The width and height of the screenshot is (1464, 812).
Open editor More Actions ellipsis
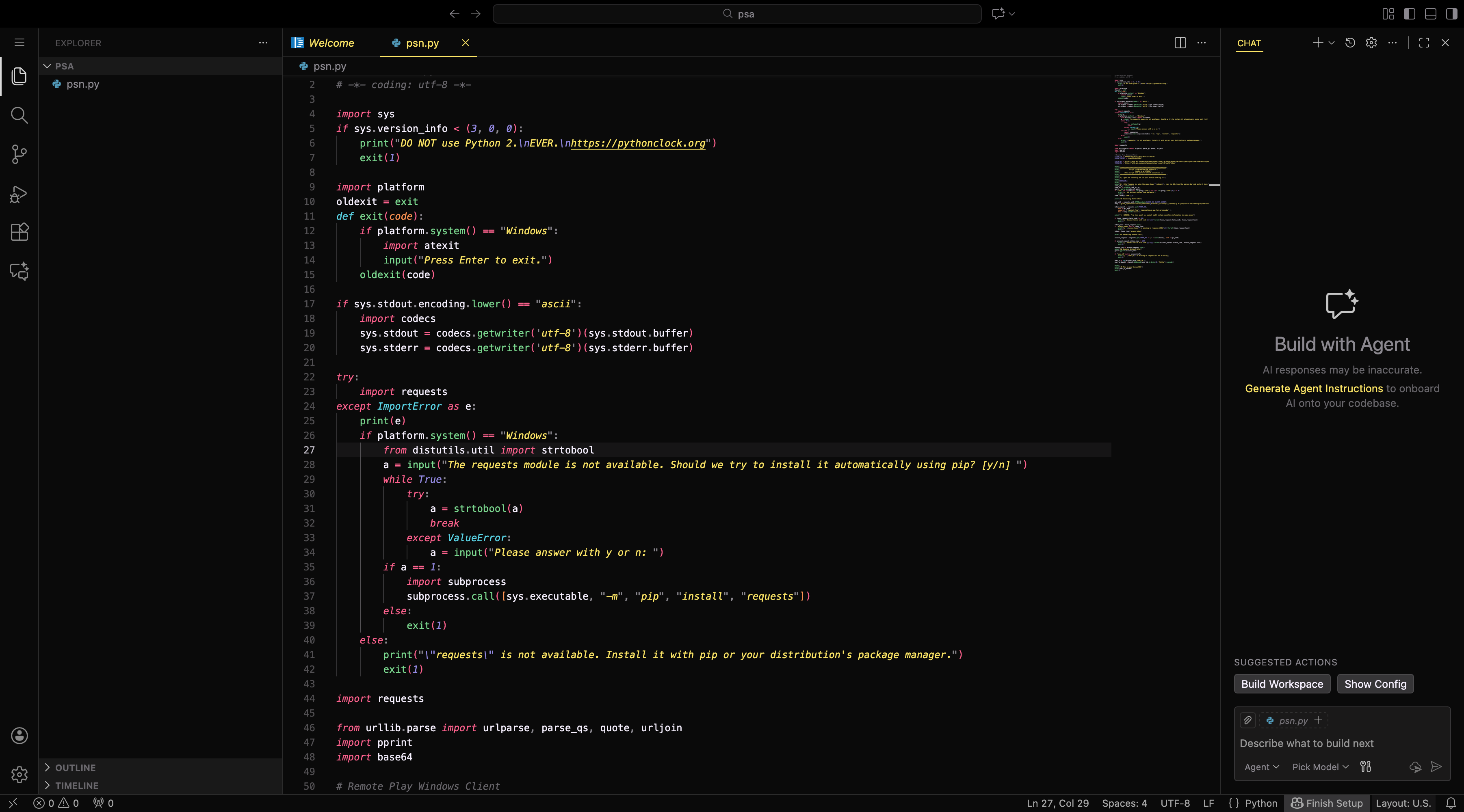[1202, 43]
